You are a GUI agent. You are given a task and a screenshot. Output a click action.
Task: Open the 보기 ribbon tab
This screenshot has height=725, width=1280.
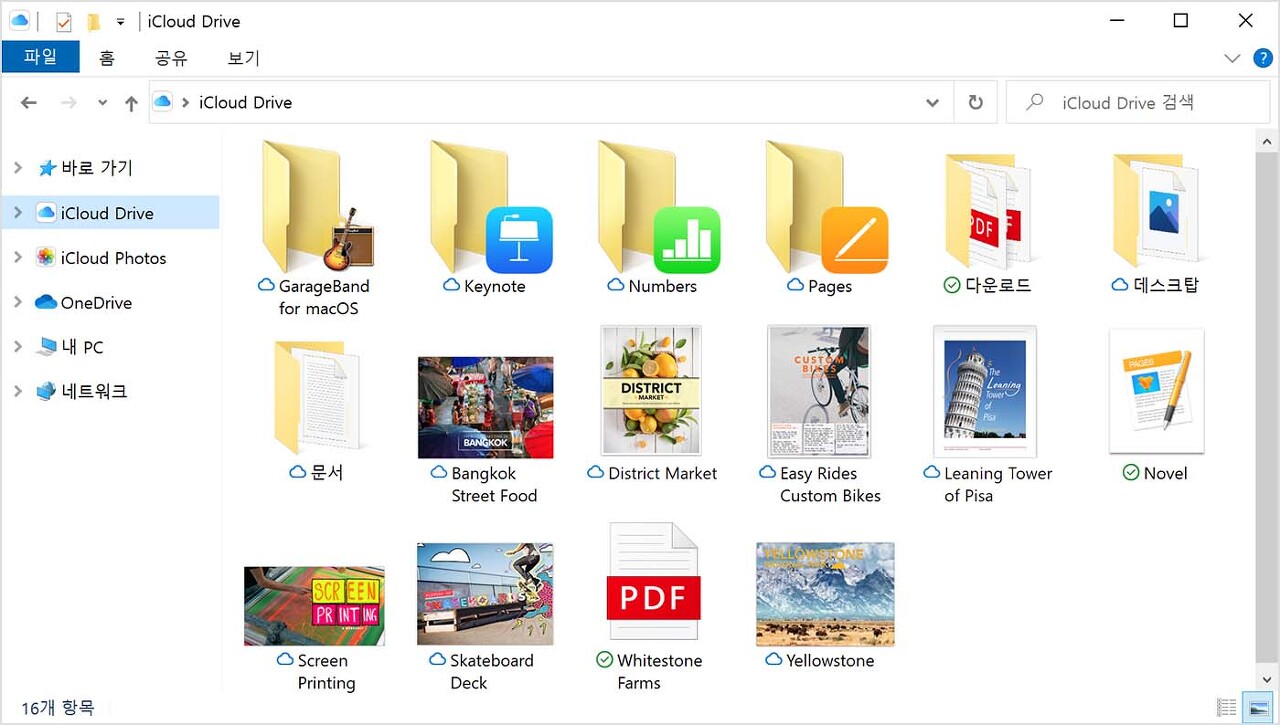(x=243, y=58)
